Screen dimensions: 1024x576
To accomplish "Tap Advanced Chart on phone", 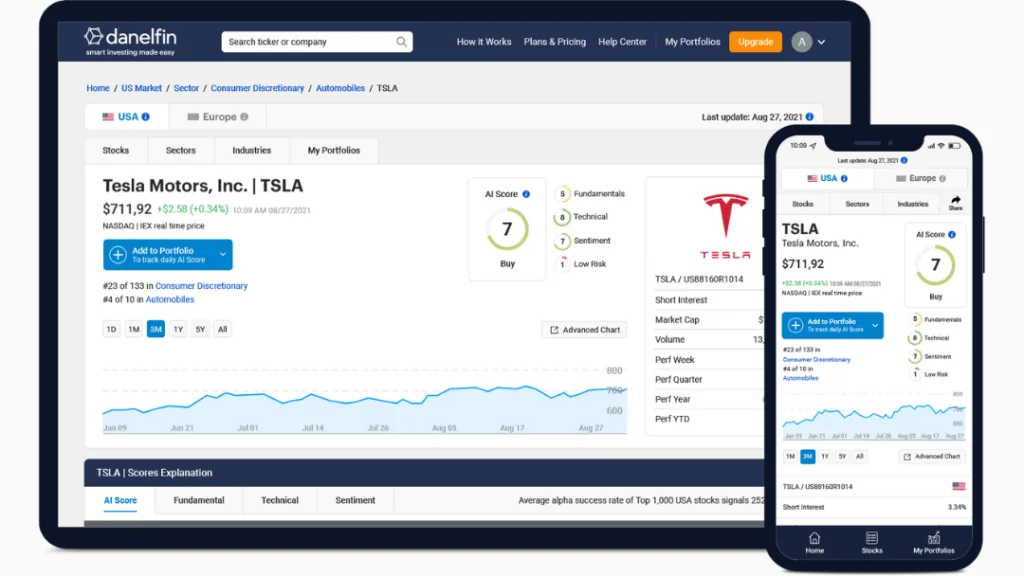I will click(931, 456).
